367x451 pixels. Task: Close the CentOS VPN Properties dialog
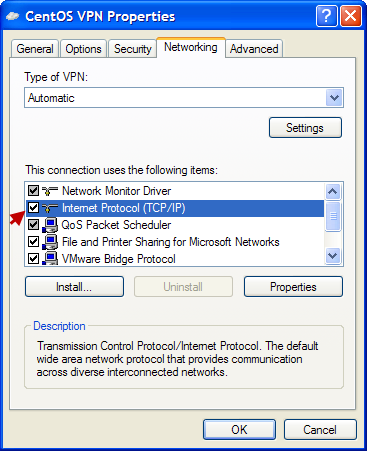pos(351,16)
